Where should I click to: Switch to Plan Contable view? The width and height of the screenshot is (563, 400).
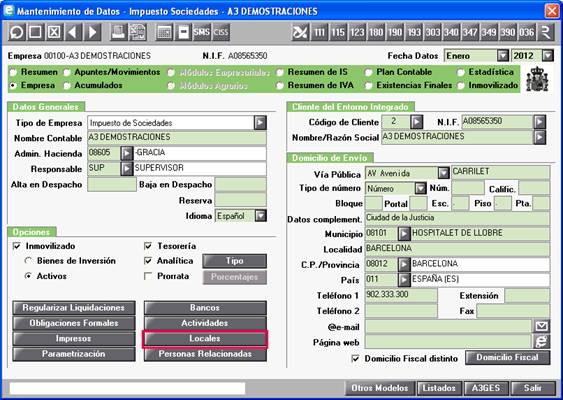click(x=368, y=72)
